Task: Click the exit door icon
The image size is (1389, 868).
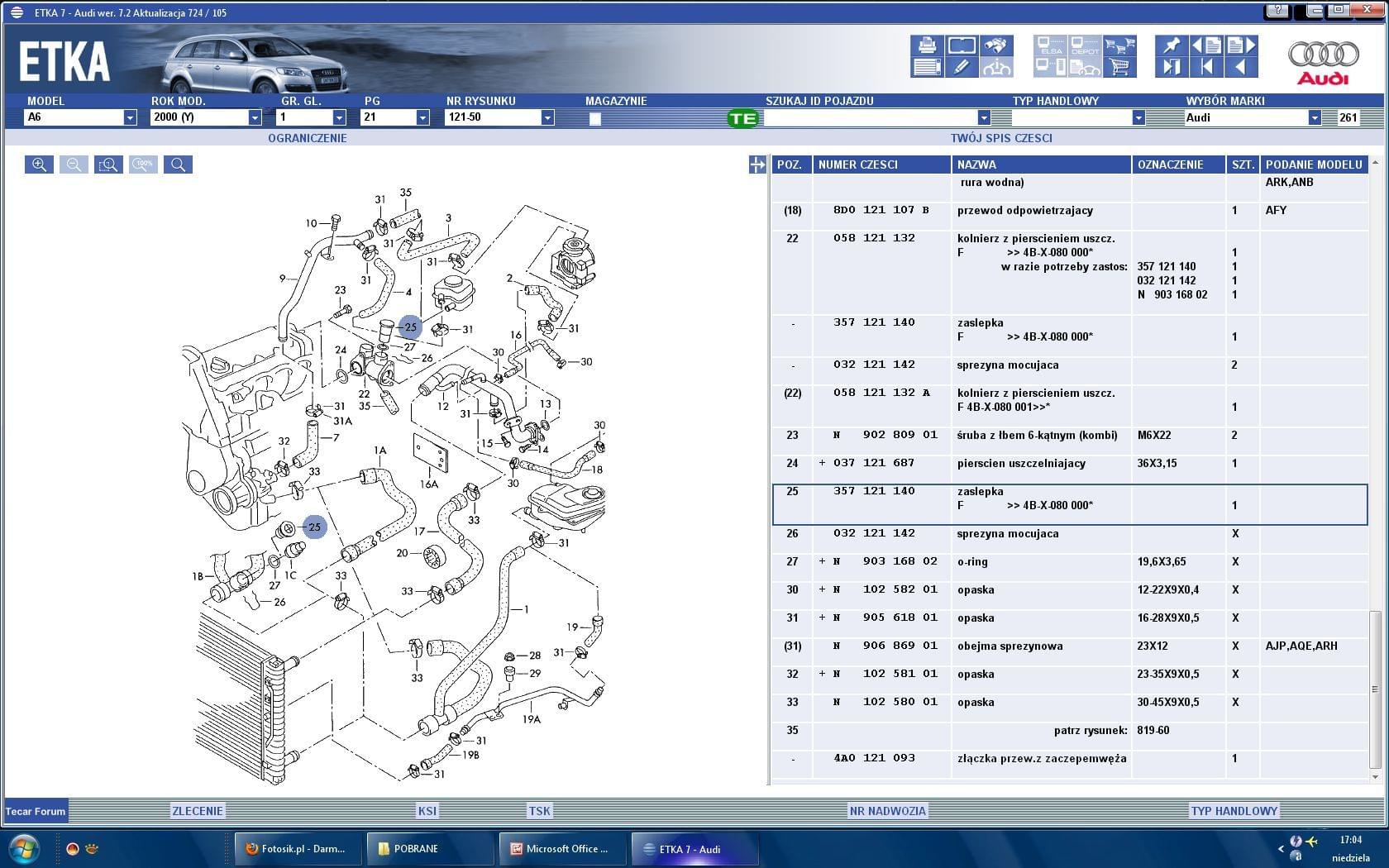Action: coord(1172,67)
